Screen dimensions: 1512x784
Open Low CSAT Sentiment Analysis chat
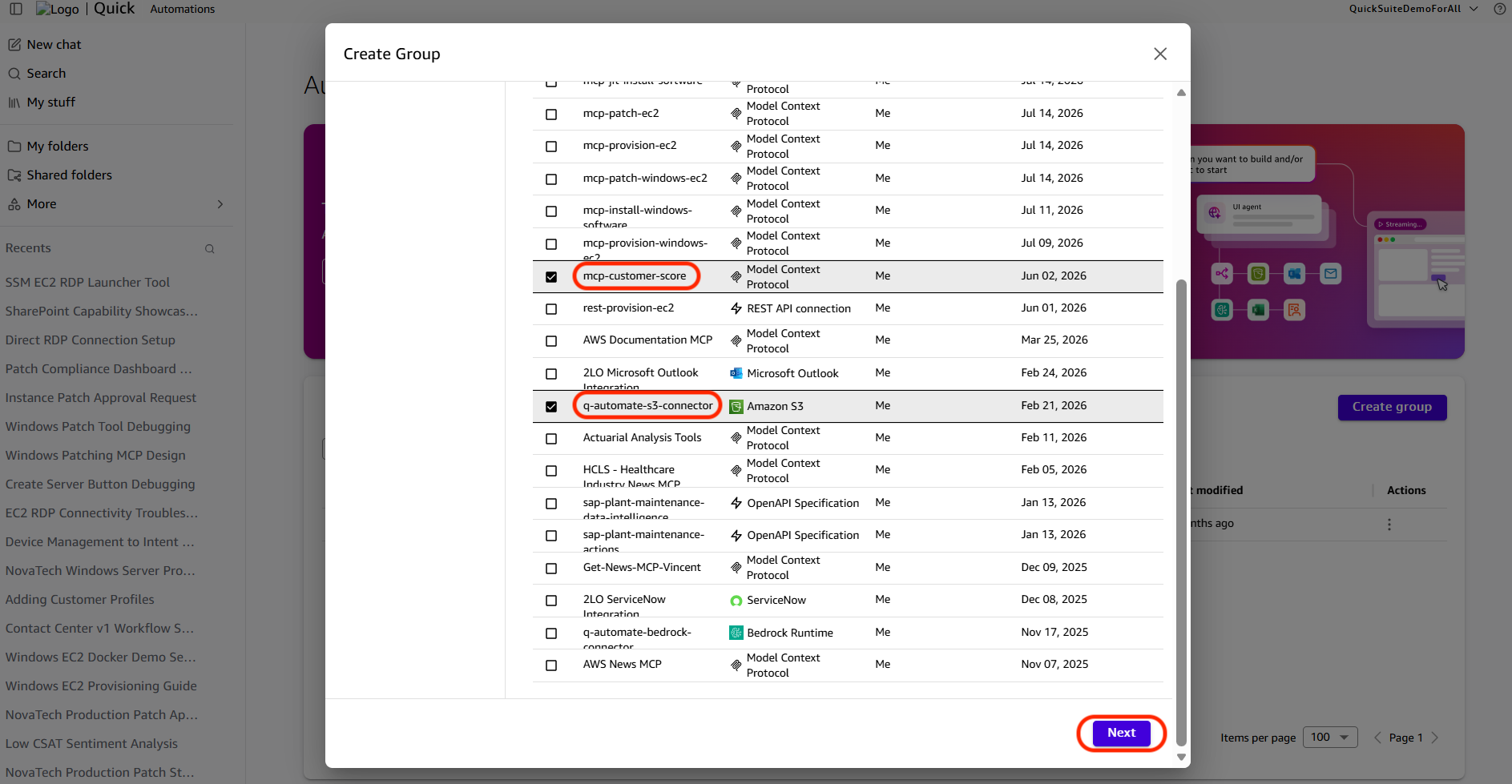pos(91,744)
